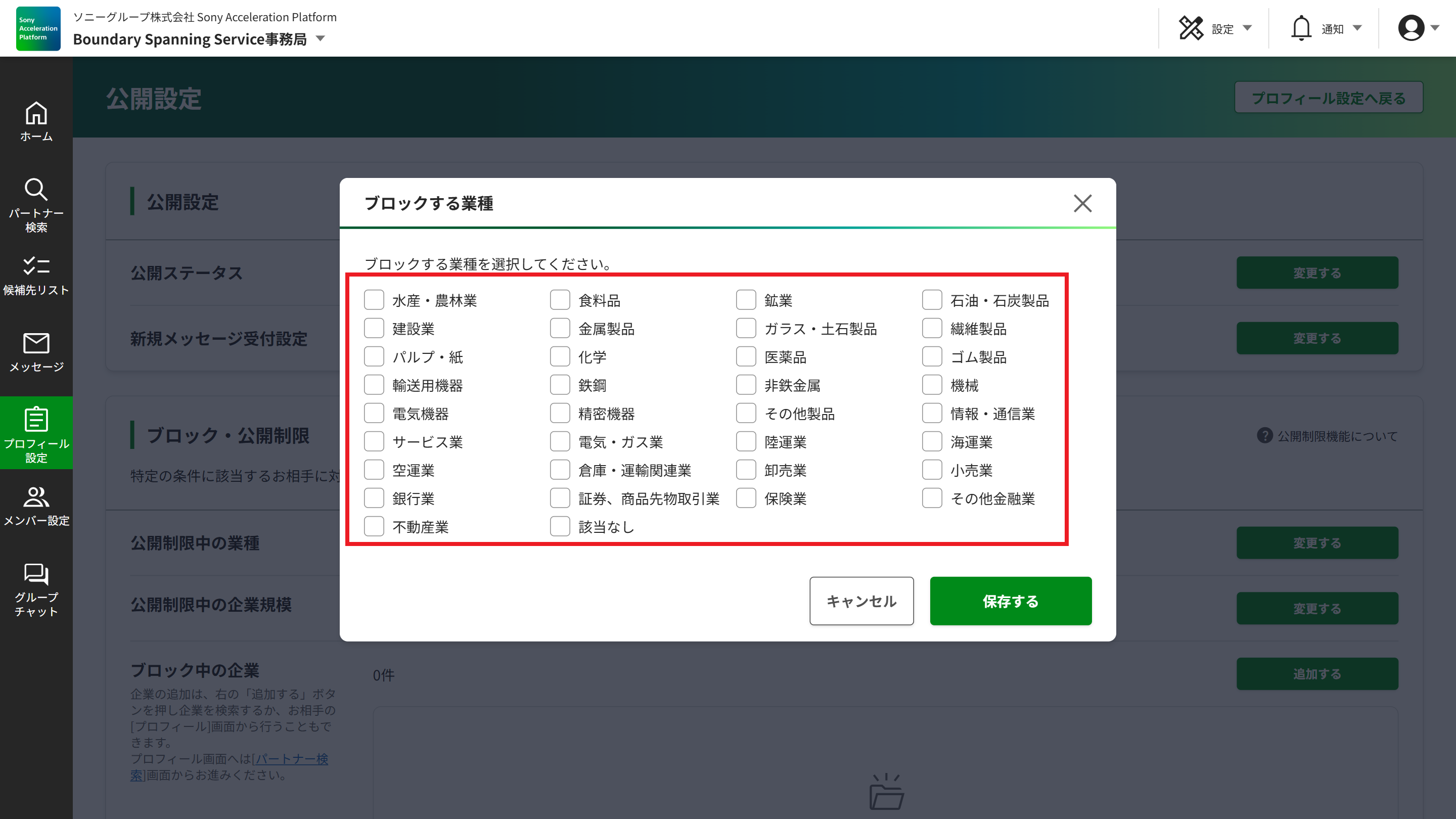Click the キャンセル button

coord(861,601)
